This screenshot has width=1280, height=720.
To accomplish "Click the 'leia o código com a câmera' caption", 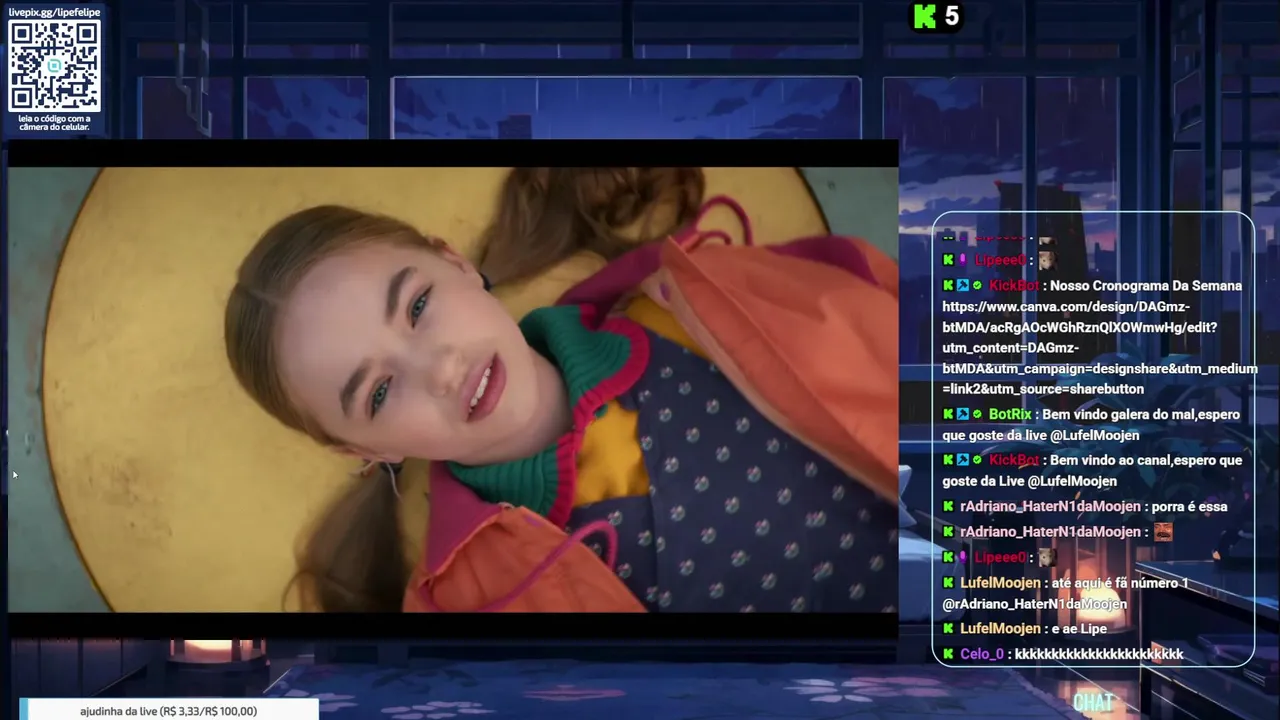I will [x=54, y=123].
